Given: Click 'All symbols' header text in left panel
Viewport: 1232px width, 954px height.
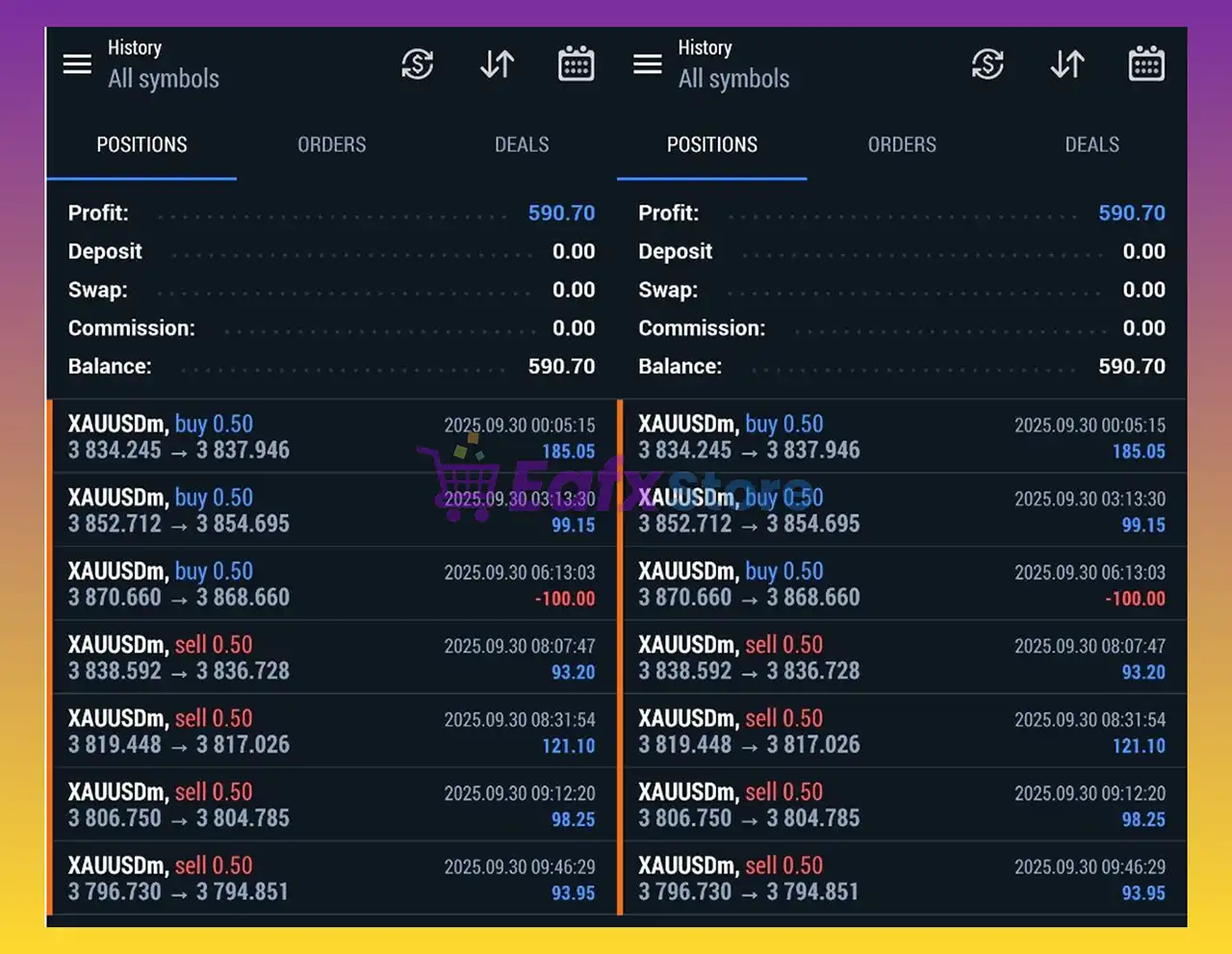Looking at the screenshot, I should tap(164, 79).
